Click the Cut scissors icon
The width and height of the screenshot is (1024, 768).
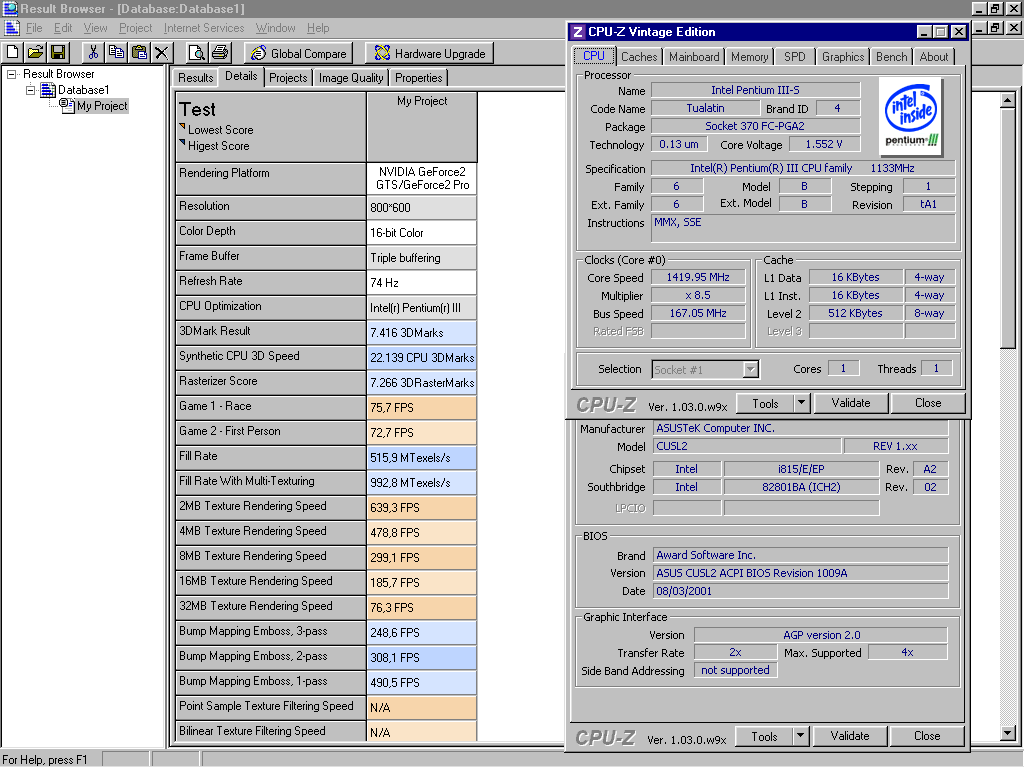point(93,53)
